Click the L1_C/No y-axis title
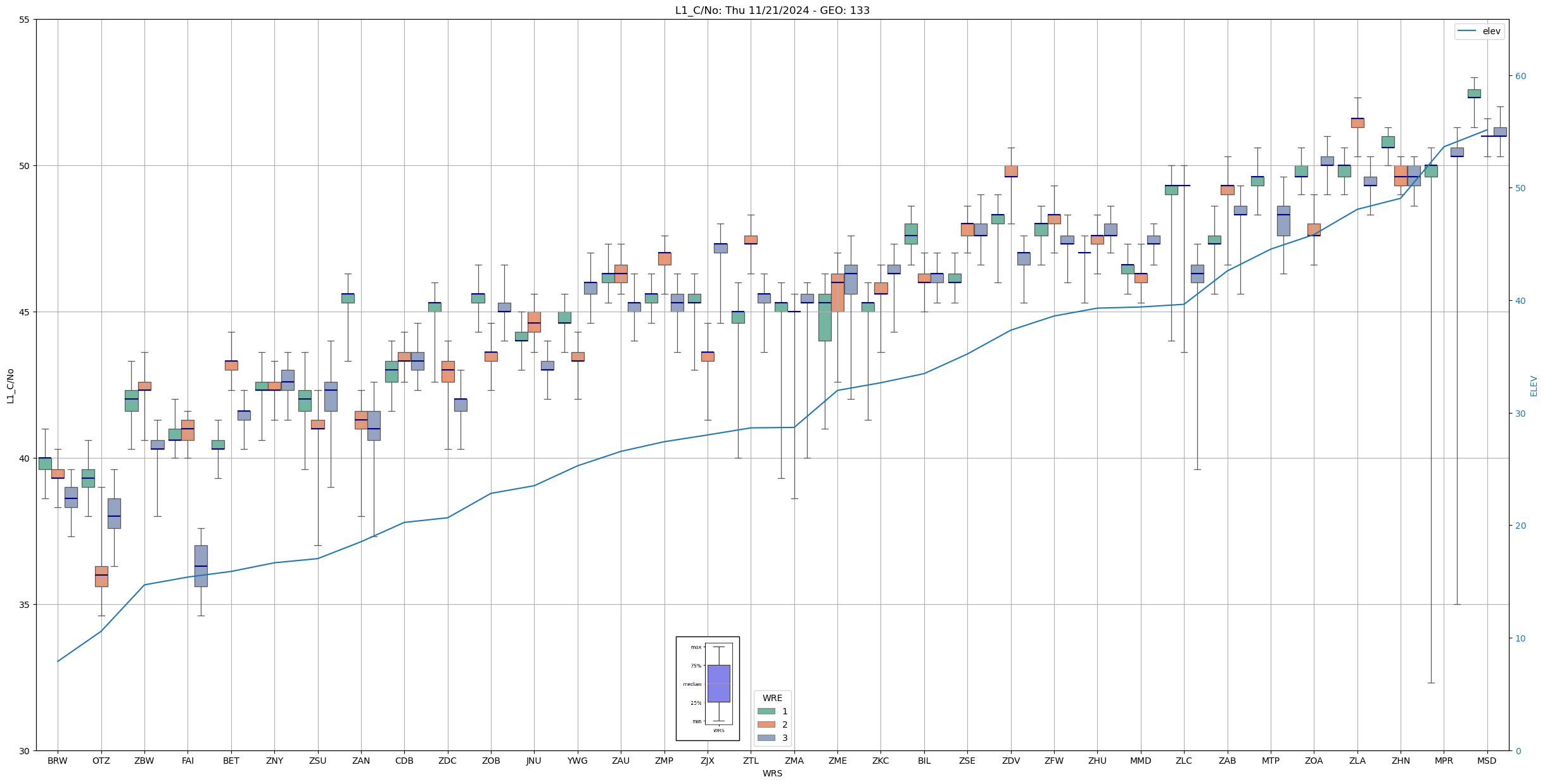 tap(10, 386)
